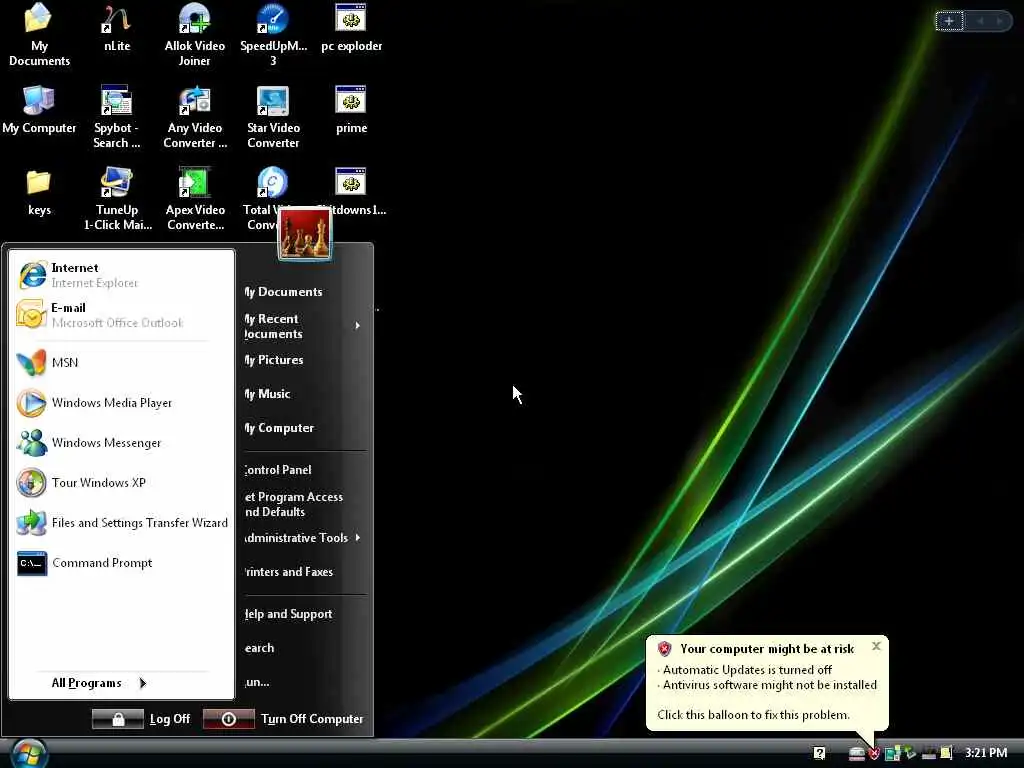Select the Allok Video Joiner shortcut

195,35
